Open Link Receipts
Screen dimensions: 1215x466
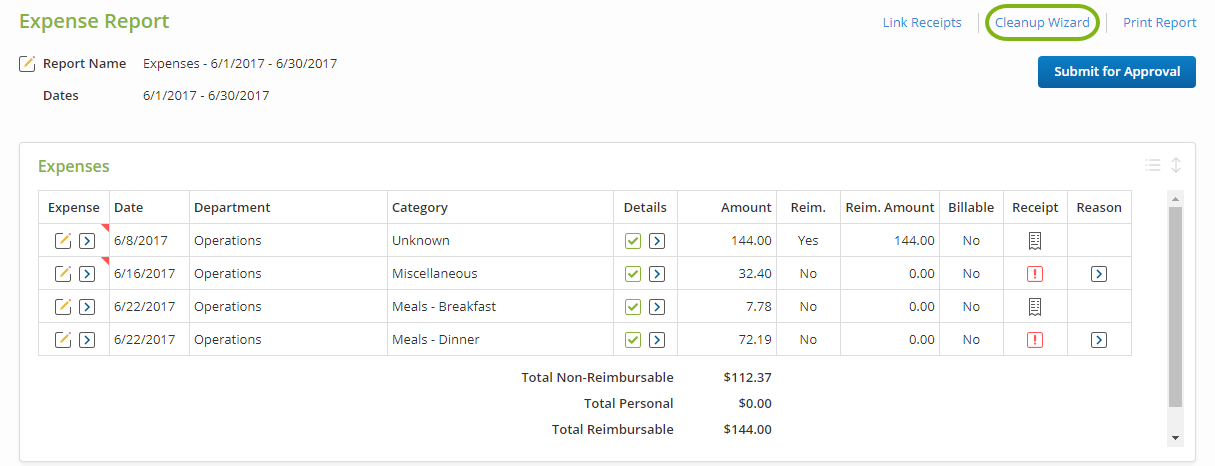[x=922, y=23]
